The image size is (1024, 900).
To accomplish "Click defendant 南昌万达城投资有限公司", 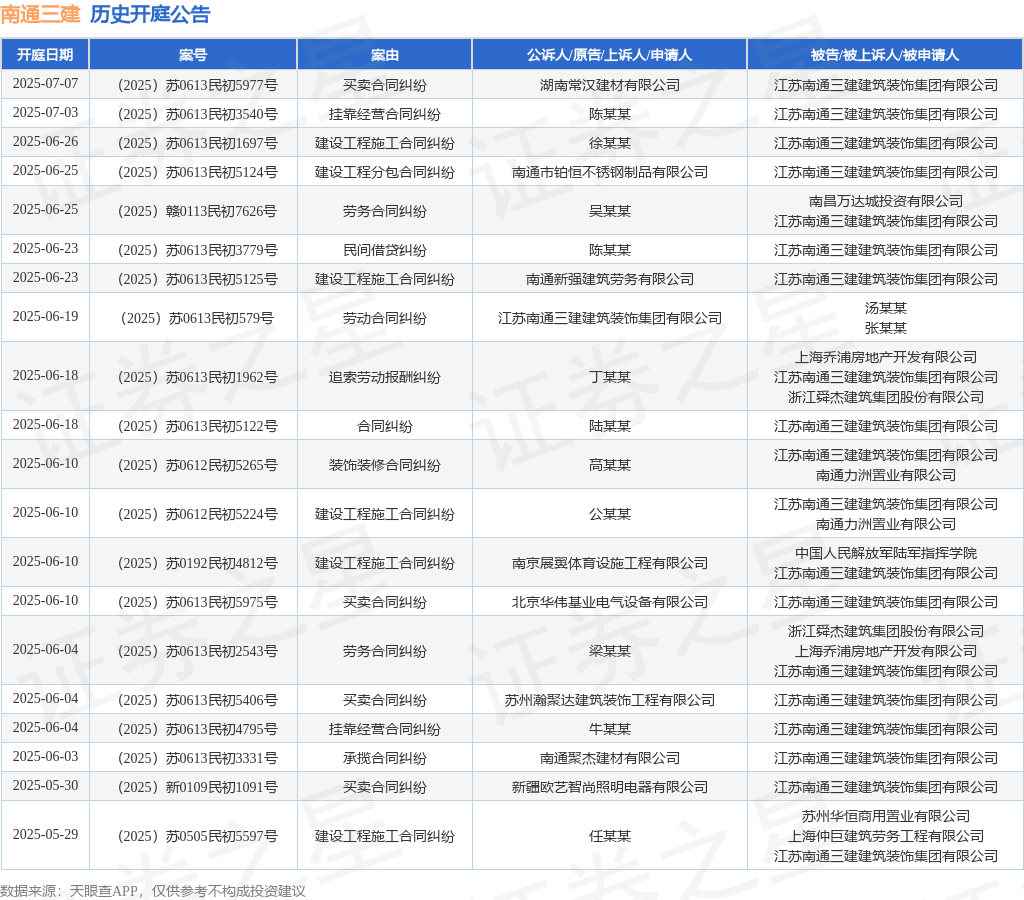I will tap(886, 201).
